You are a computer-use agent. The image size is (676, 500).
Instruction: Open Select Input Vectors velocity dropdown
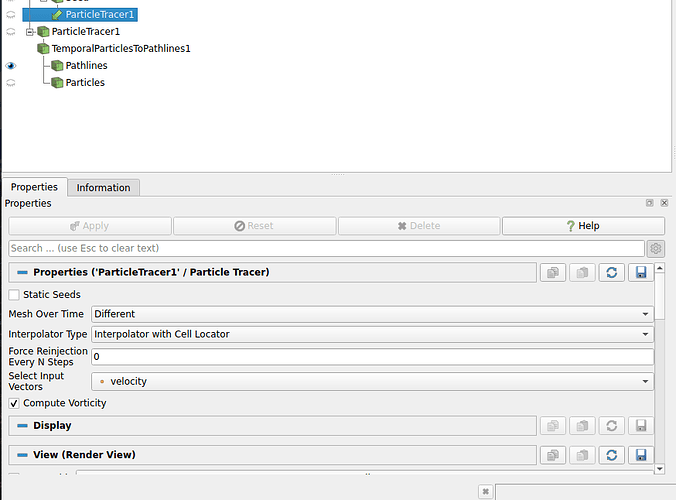(x=372, y=381)
